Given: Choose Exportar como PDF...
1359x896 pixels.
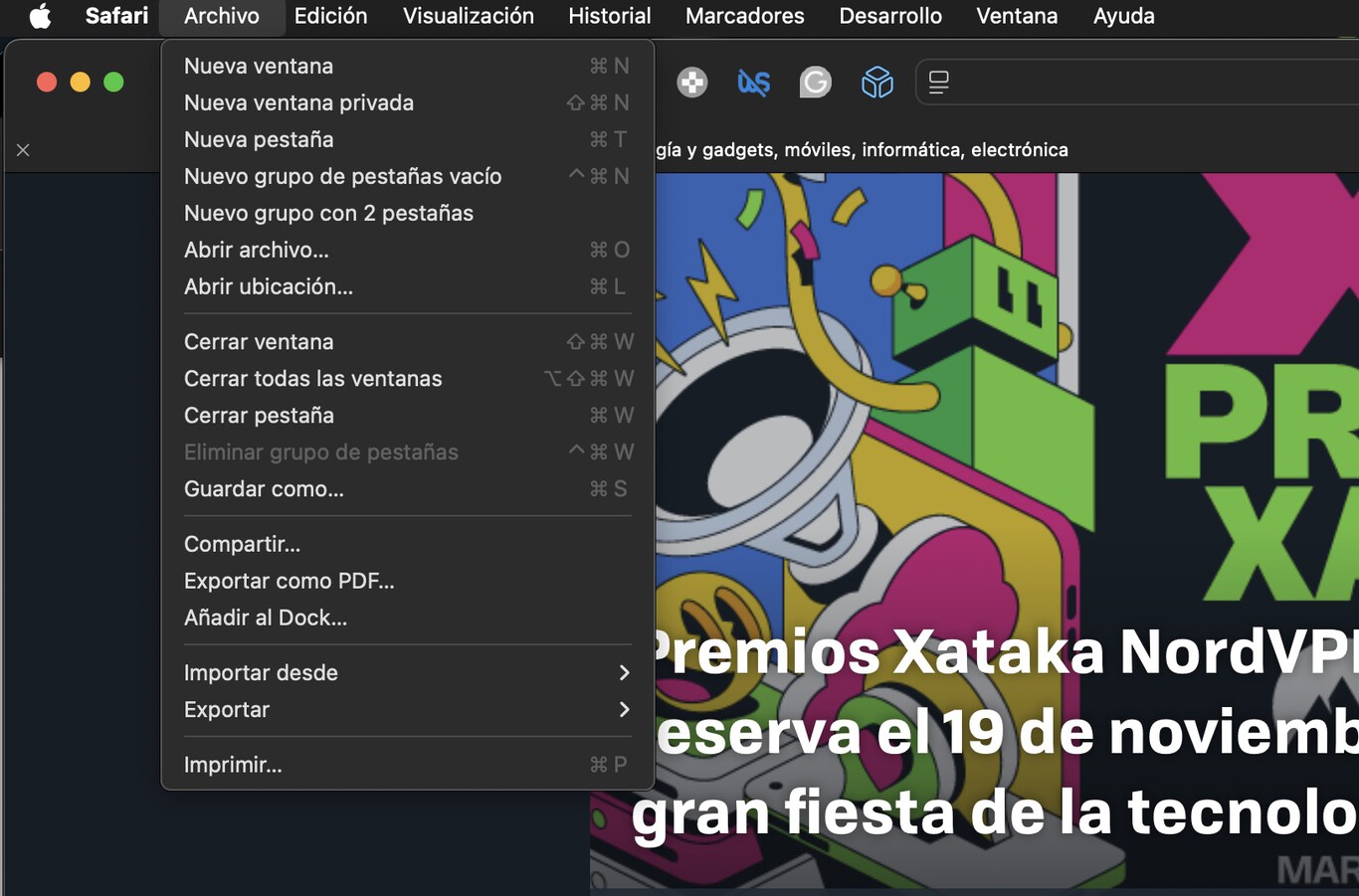Looking at the screenshot, I should coord(407,581).
